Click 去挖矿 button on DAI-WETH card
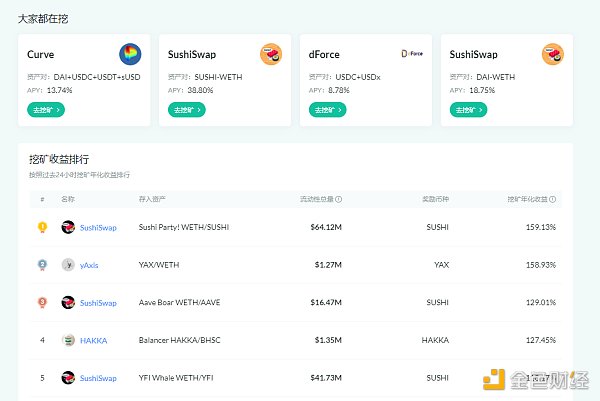Image resolution: width=600 pixels, height=401 pixels. click(x=468, y=110)
